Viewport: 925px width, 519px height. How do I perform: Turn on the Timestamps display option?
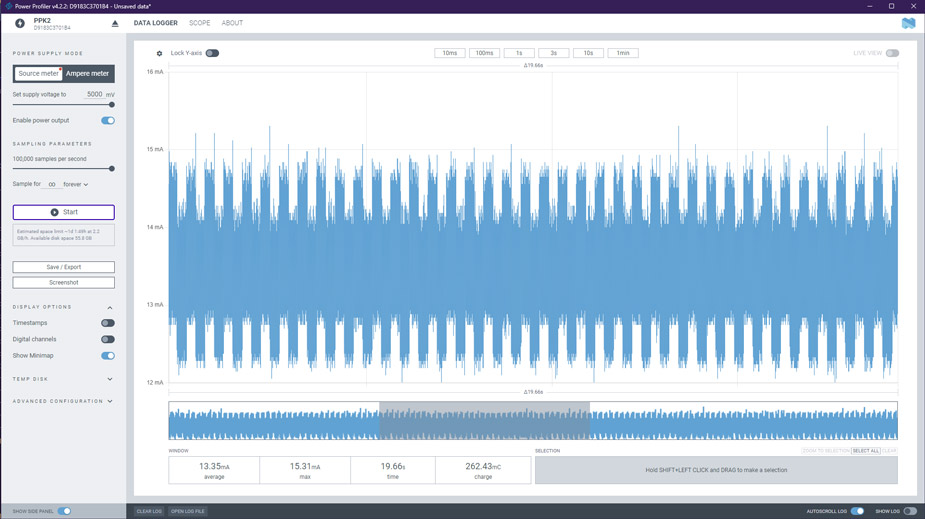click(108, 323)
